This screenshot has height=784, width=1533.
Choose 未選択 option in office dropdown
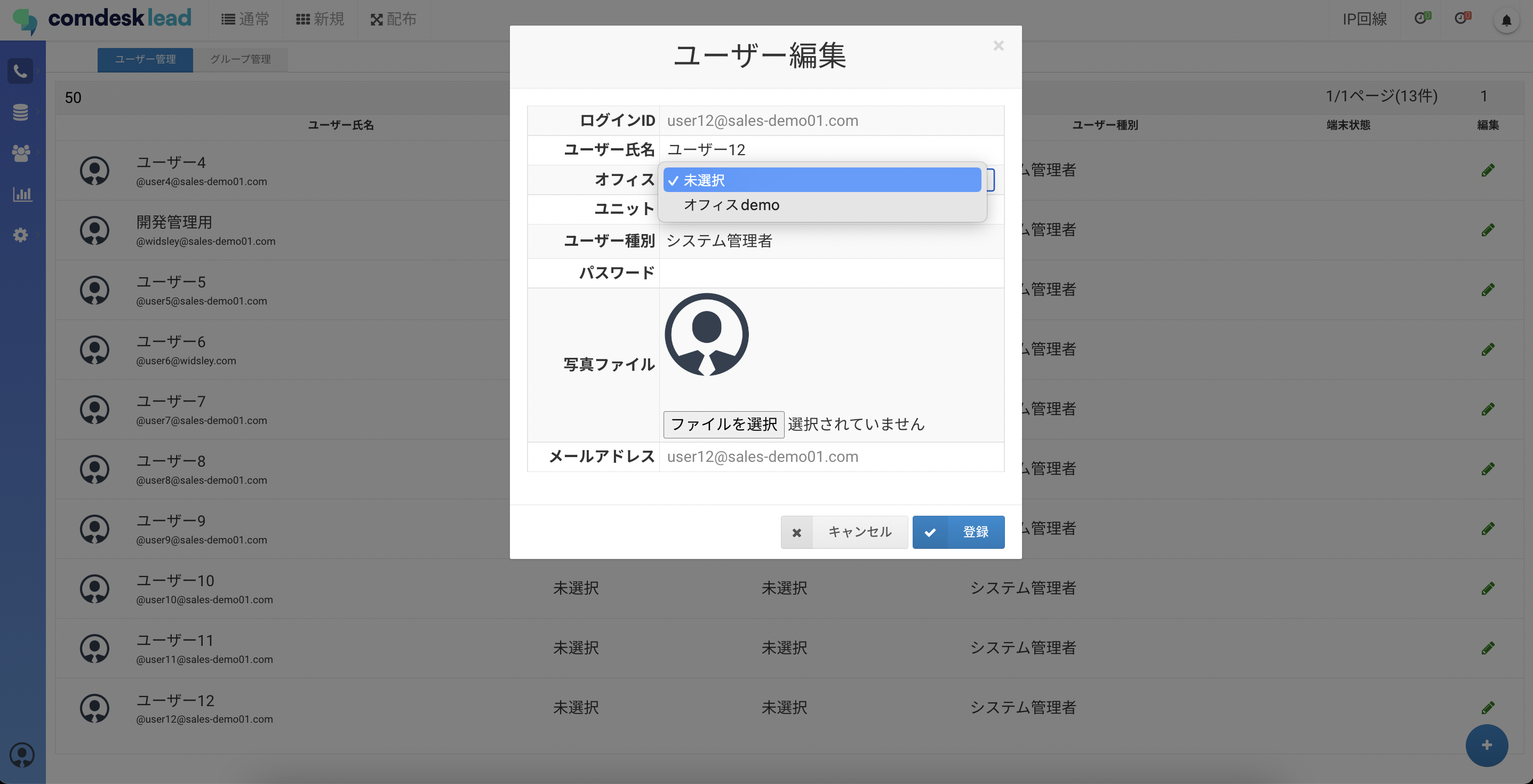(821, 180)
